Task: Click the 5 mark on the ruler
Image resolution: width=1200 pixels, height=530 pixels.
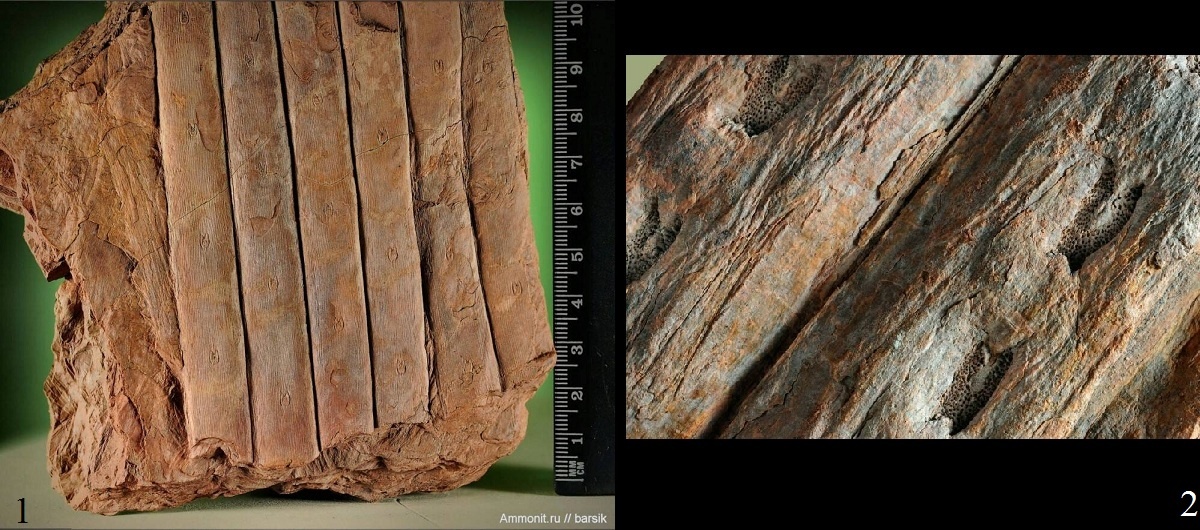Action: click(575, 255)
